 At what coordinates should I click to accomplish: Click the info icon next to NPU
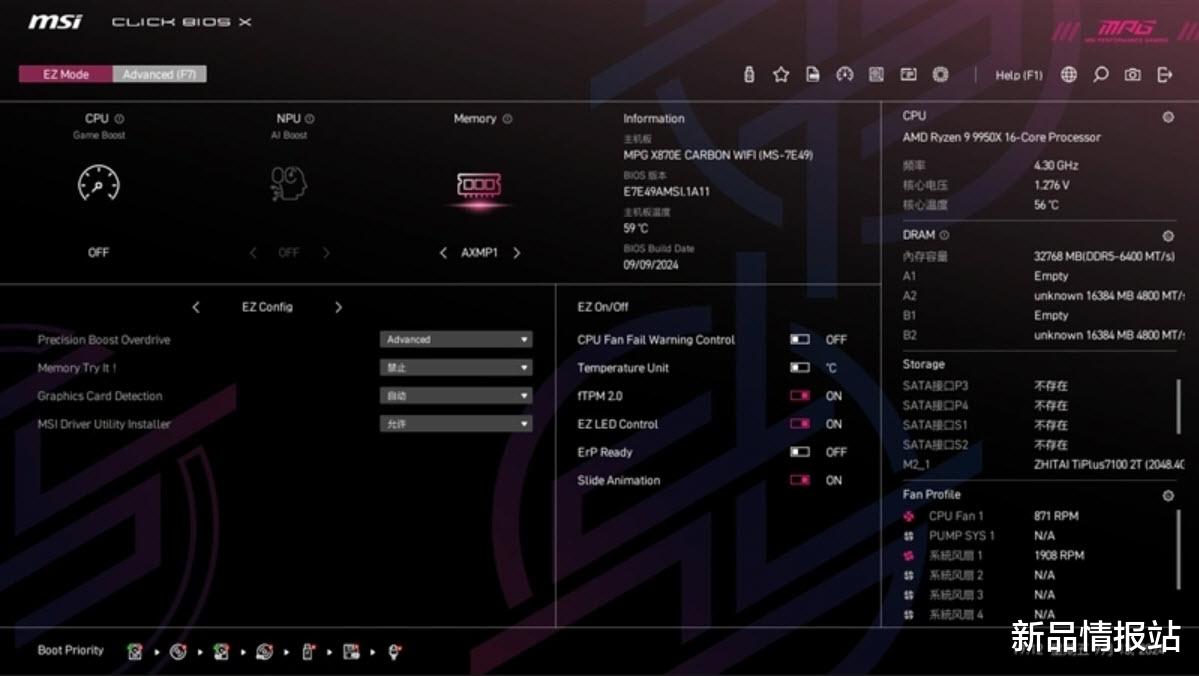click(310, 119)
